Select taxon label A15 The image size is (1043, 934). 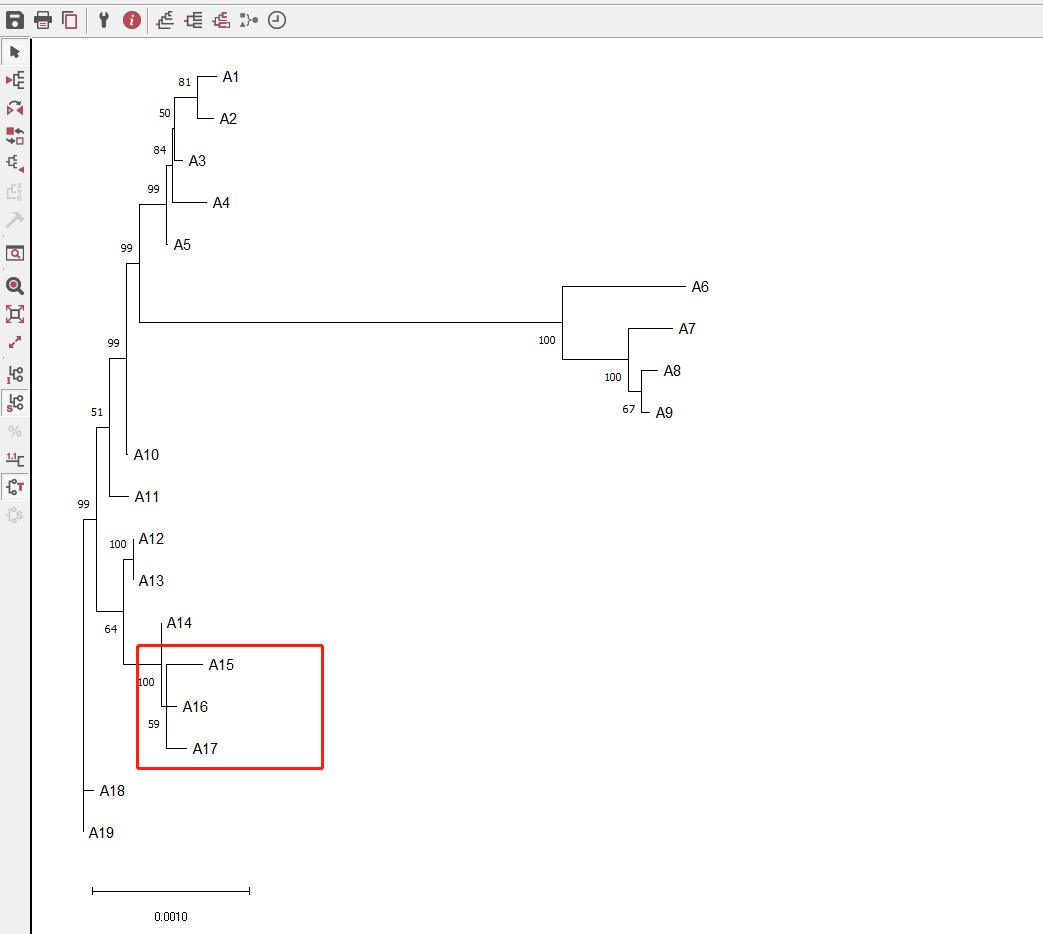pyautogui.click(x=221, y=665)
